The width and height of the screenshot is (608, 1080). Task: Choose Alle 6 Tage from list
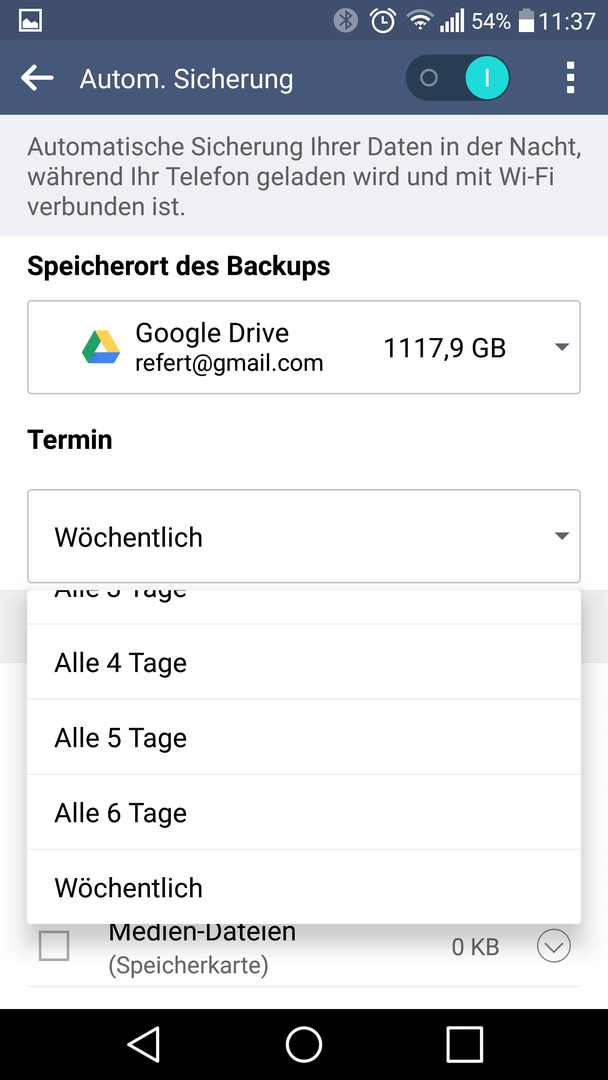coord(304,813)
